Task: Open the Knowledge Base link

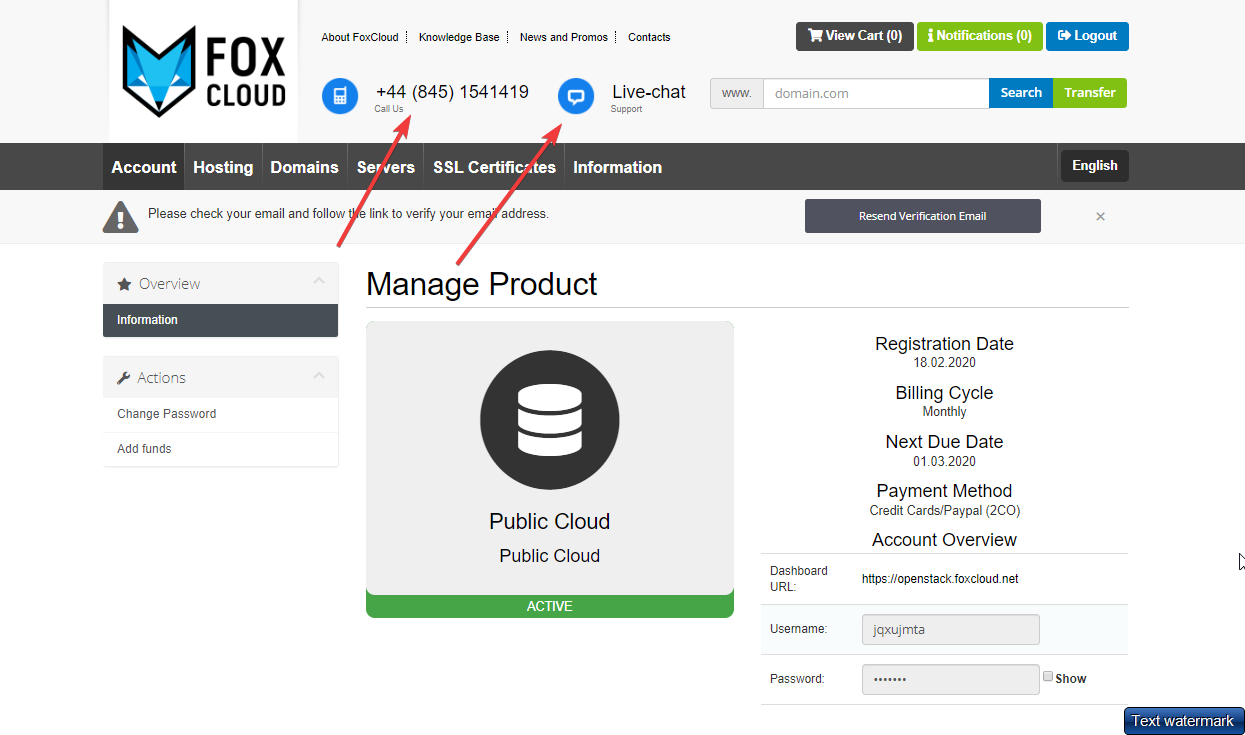Action: coord(459,37)
